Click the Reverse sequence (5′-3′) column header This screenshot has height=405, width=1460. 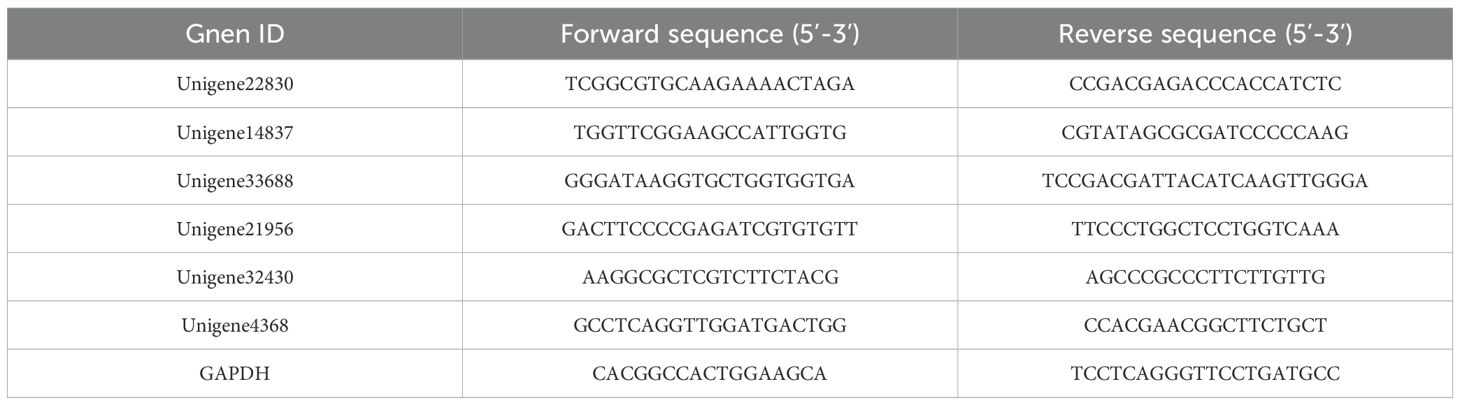pyautogui.click(x=1205, y=34)
